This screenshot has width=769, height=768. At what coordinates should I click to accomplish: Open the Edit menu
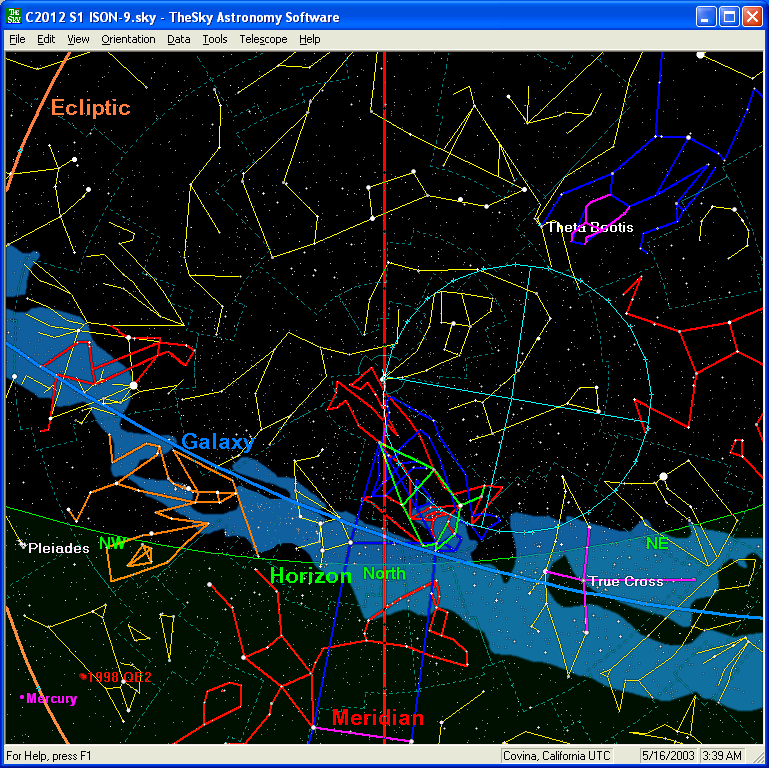click(x=46, y=39)
